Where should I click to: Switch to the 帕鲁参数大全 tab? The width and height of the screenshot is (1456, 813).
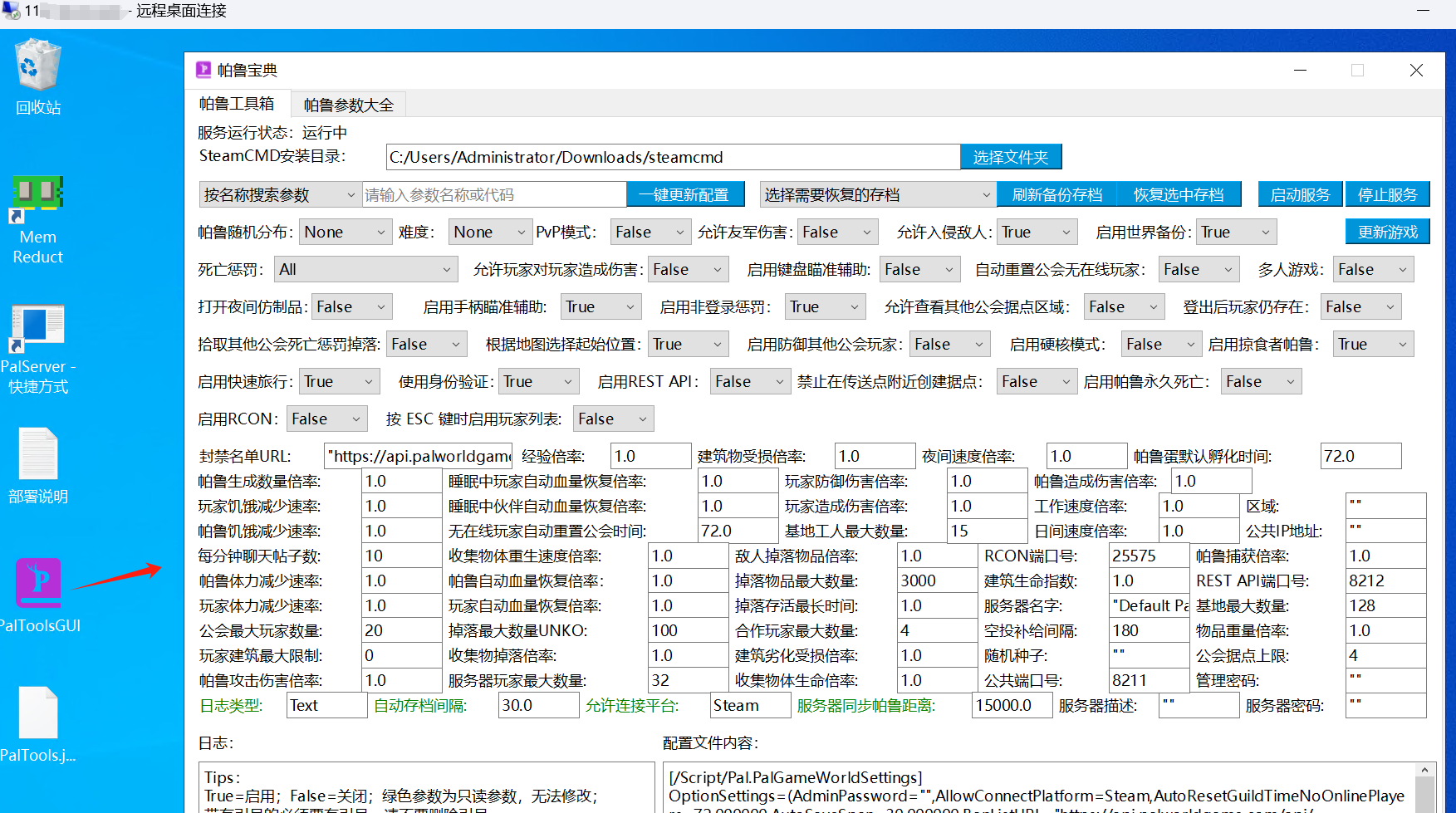coord(349,105)
